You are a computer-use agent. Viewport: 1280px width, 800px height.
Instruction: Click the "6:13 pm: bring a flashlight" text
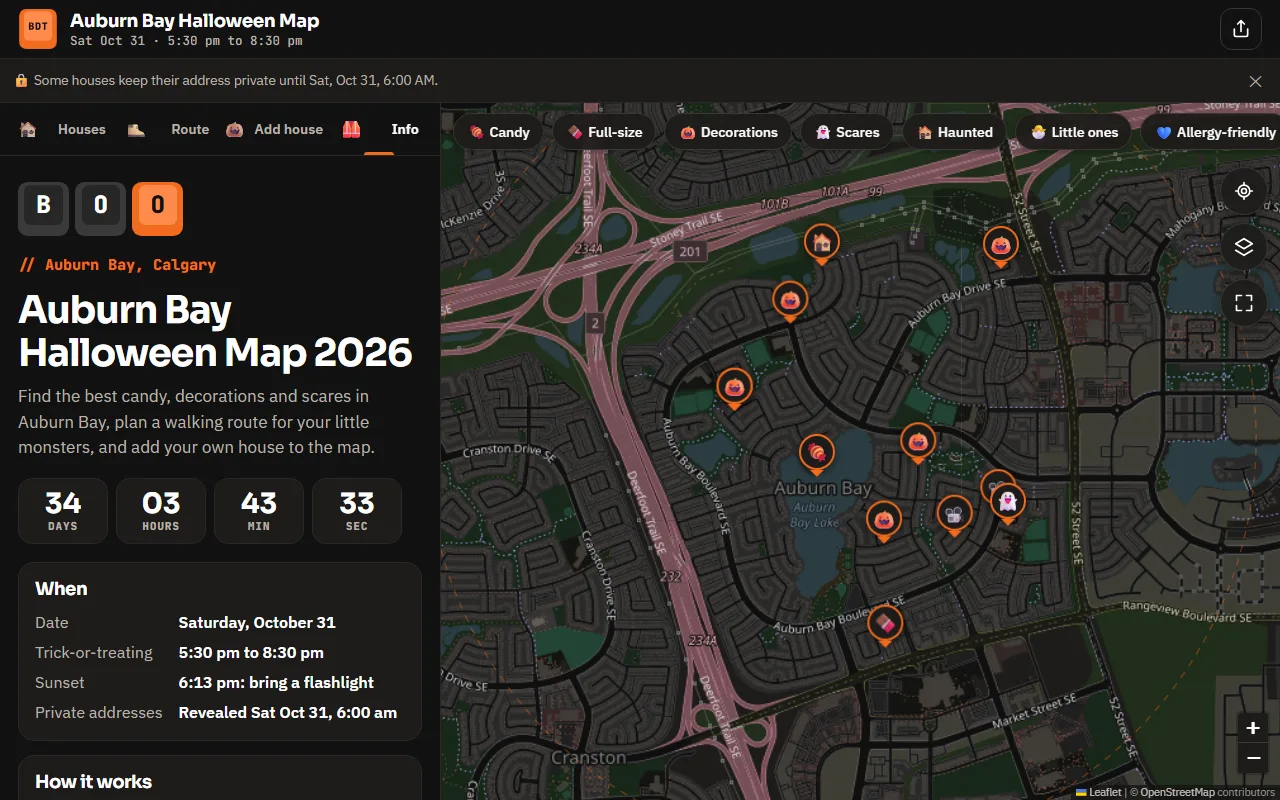click(276, 682)
